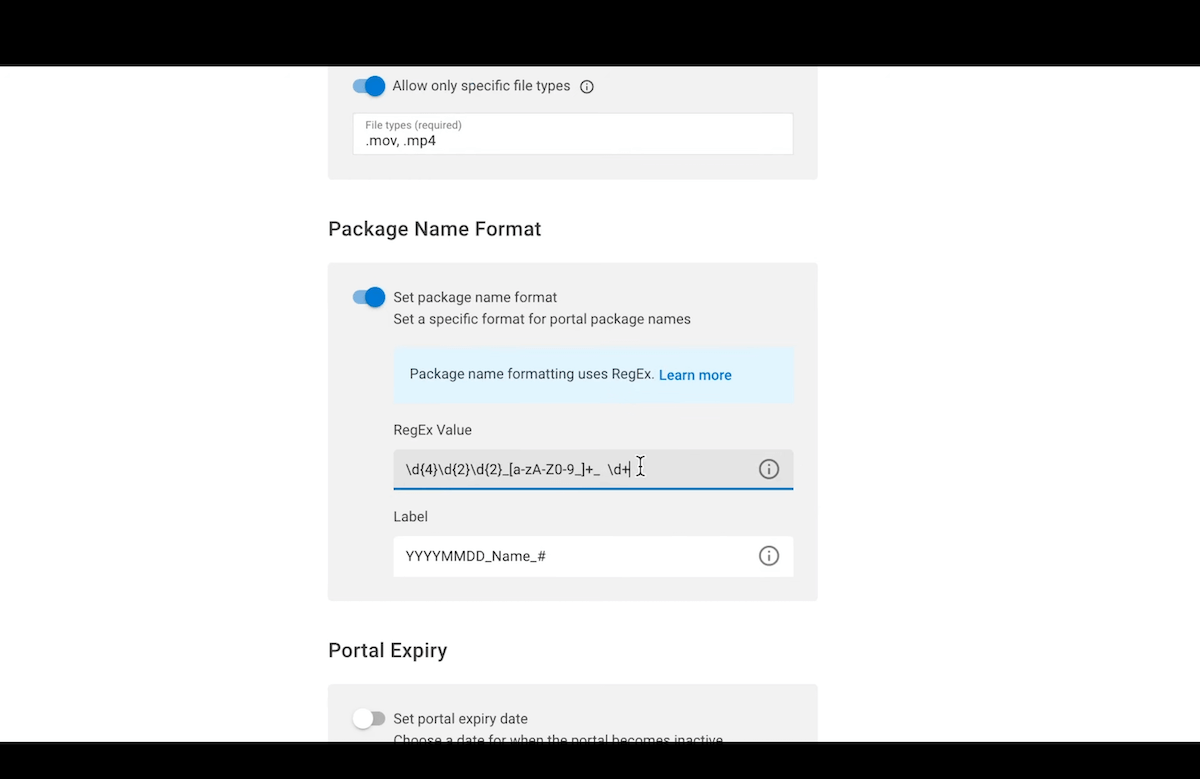
Task: Focus the RegEx Value text input
Action: point(593,469)
